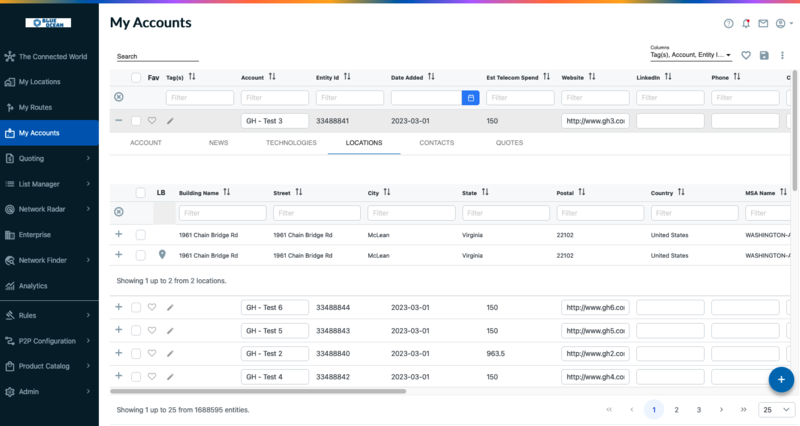Check the first location row checkbox

(x=140, y=235)
